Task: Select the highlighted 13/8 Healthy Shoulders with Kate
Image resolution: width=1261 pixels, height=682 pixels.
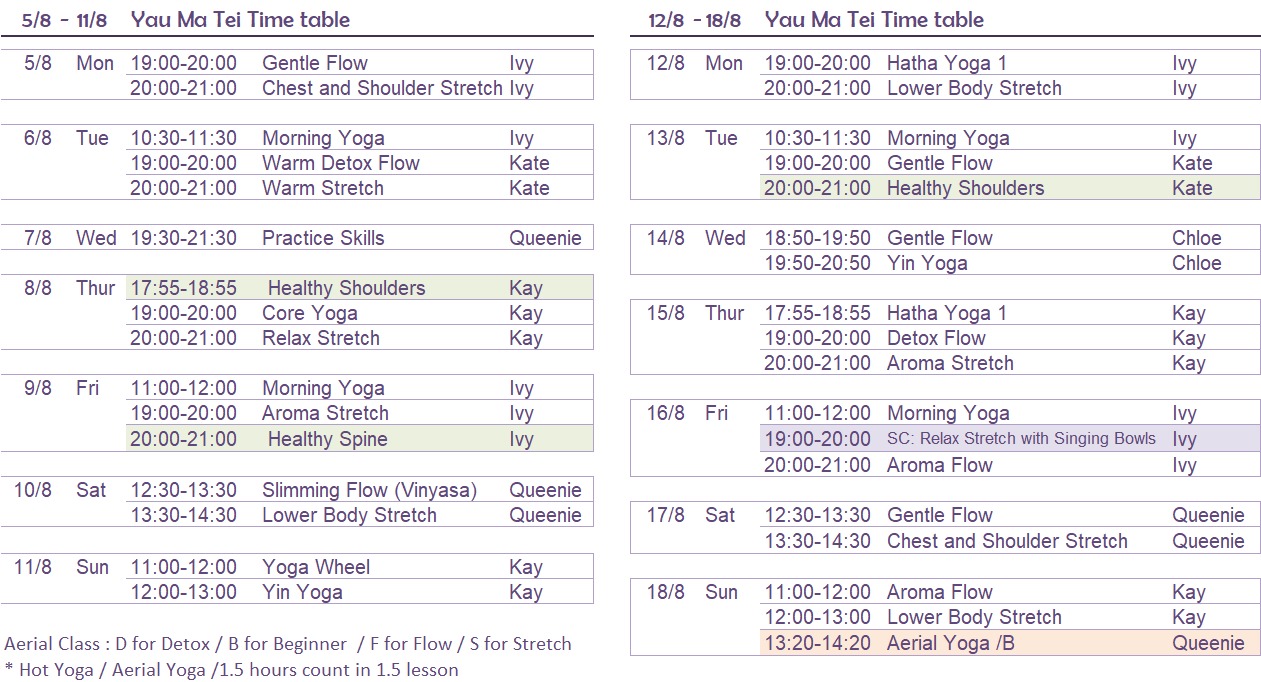Action: 1010,188
